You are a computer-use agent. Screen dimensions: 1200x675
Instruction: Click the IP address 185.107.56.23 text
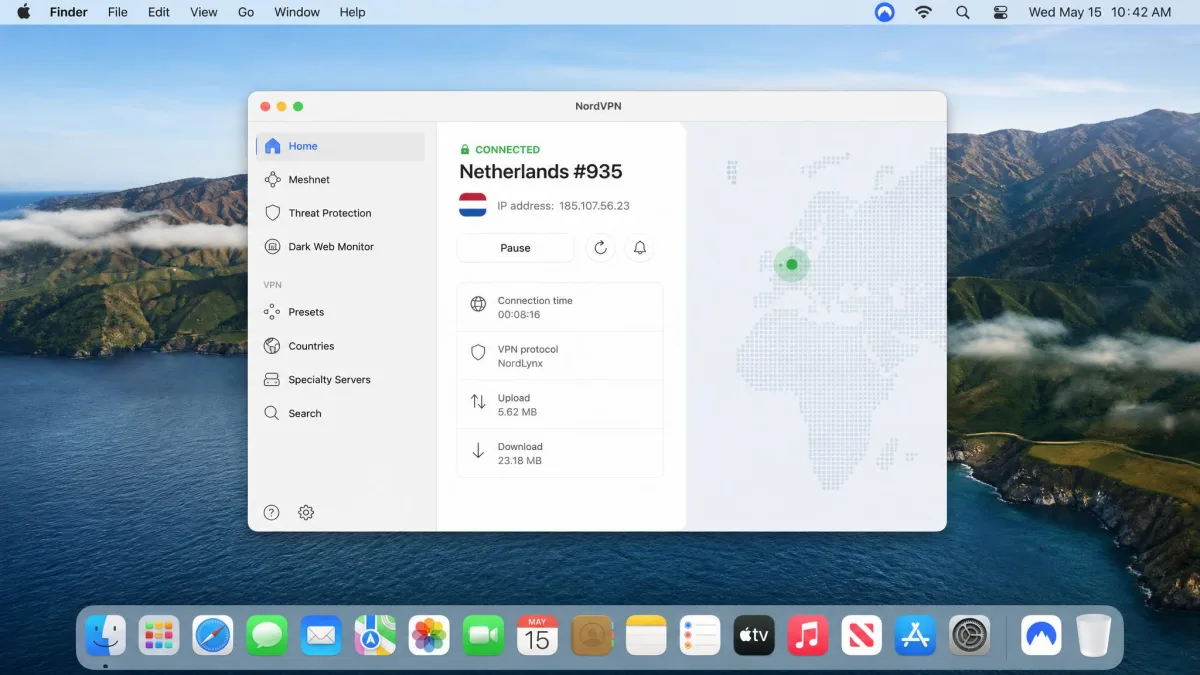563,206
